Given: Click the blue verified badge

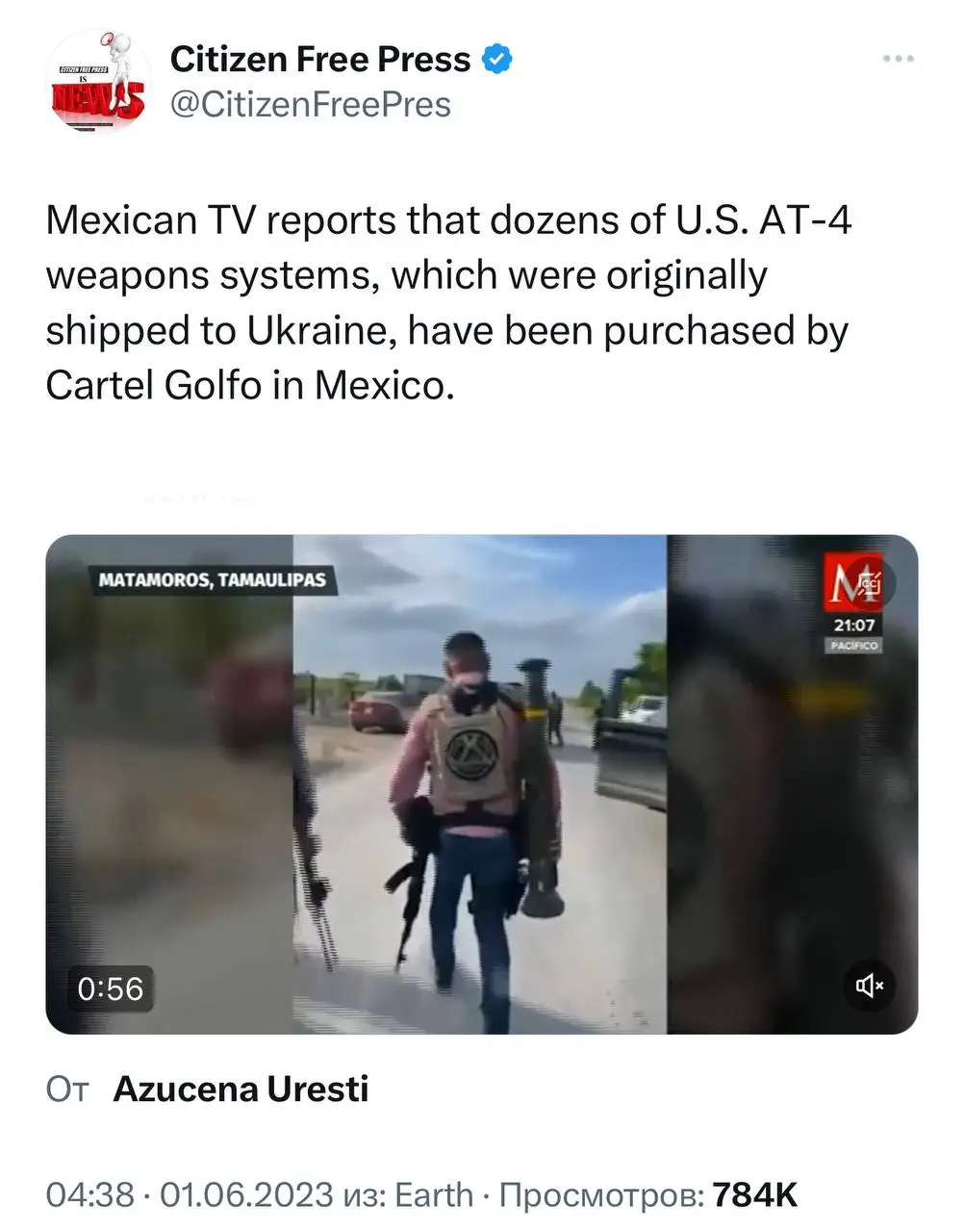Looking at the screenshot, I should click(496, 60).
